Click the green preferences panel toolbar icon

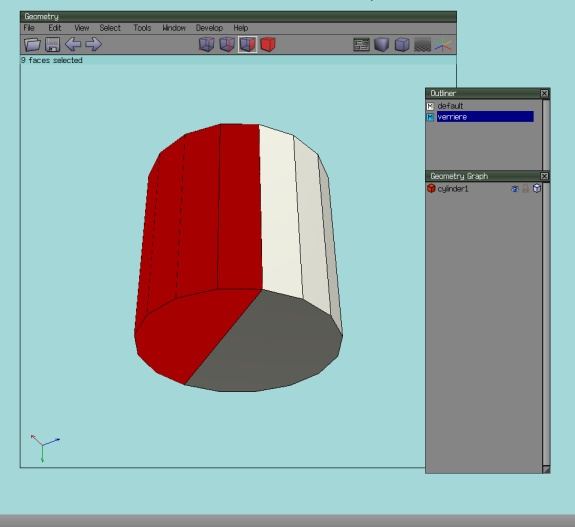tap(361, 45)
